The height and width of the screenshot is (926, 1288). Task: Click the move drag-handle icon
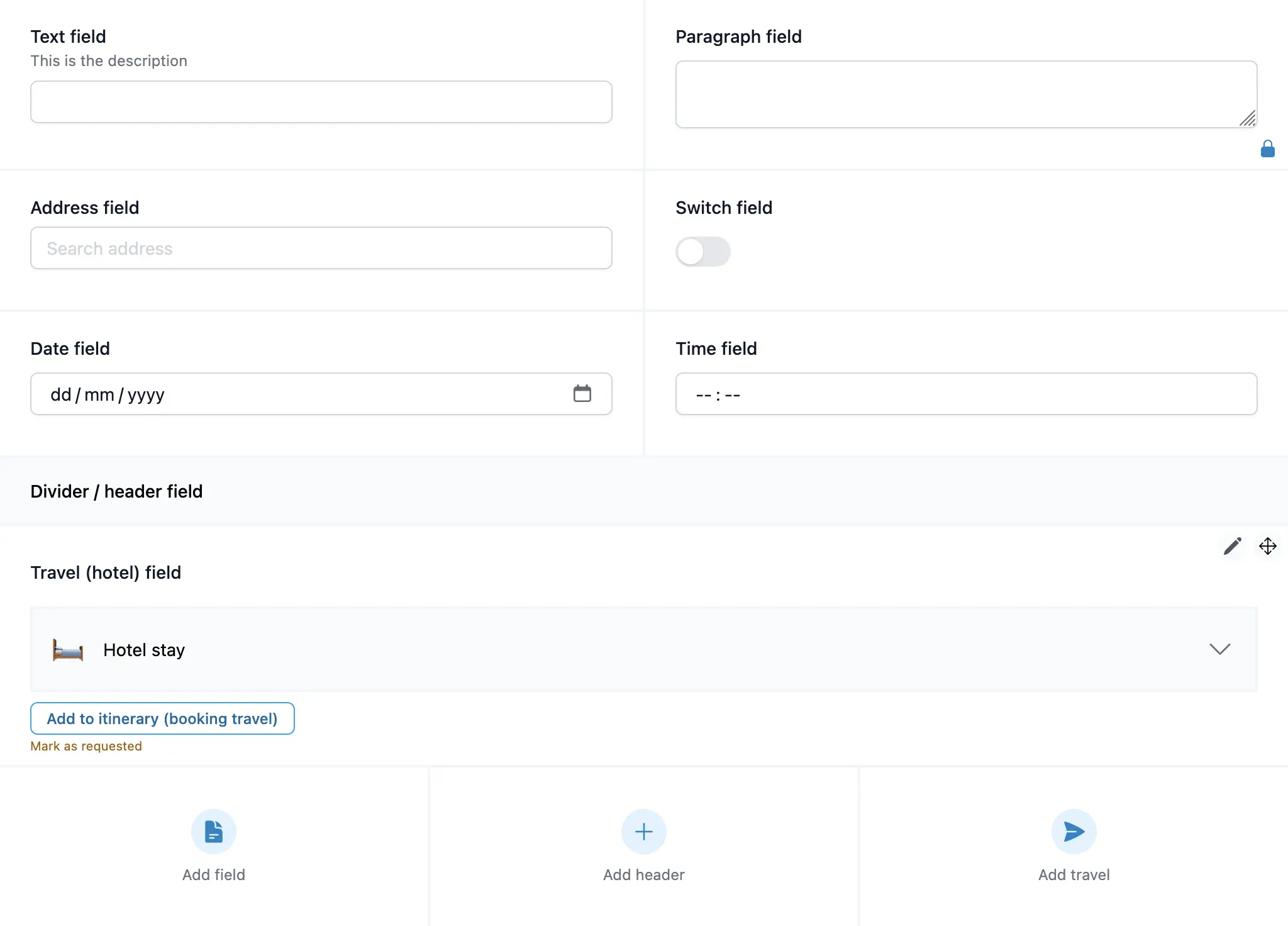point(1267,546)
